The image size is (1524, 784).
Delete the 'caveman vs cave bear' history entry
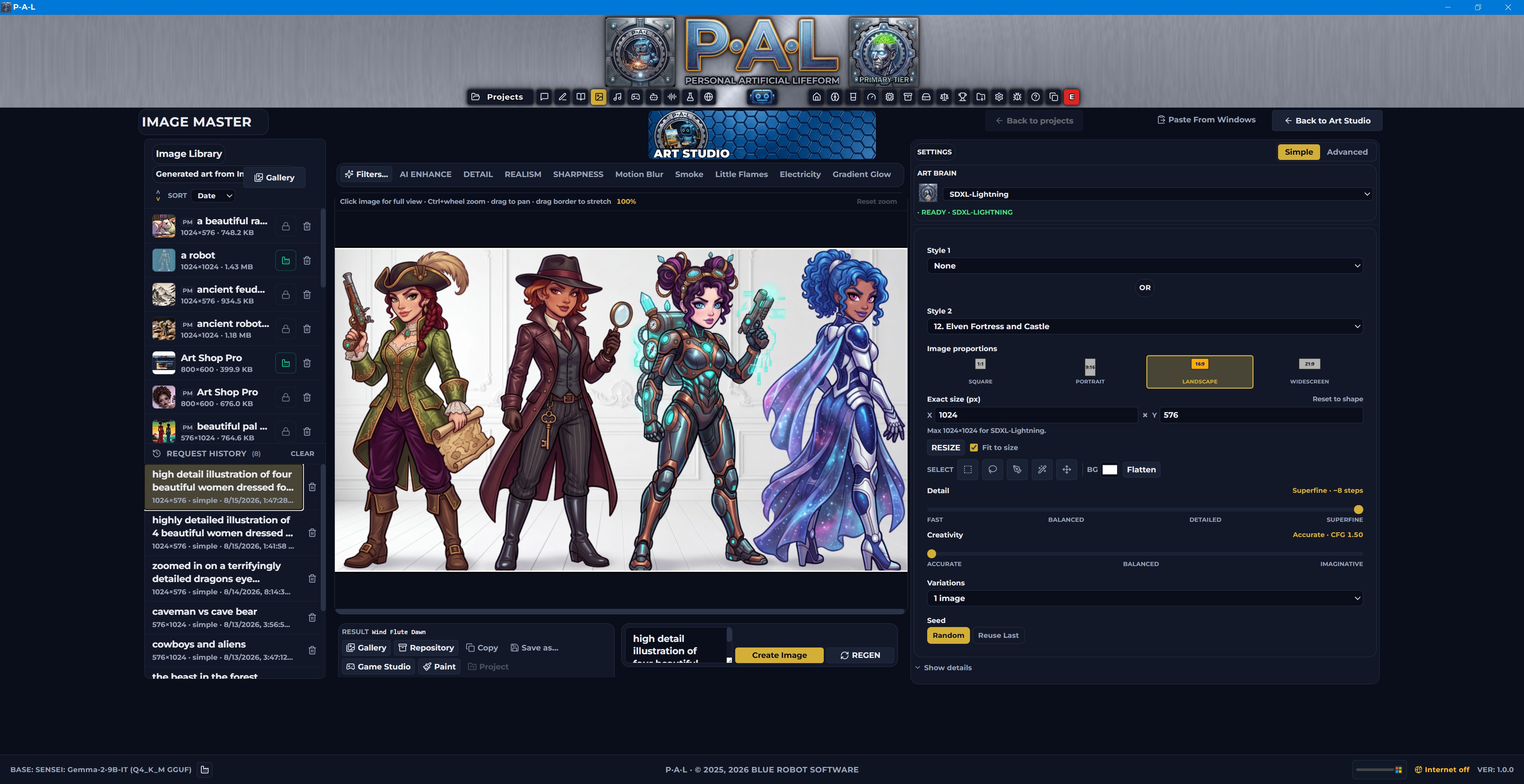[x=313, y=618]
